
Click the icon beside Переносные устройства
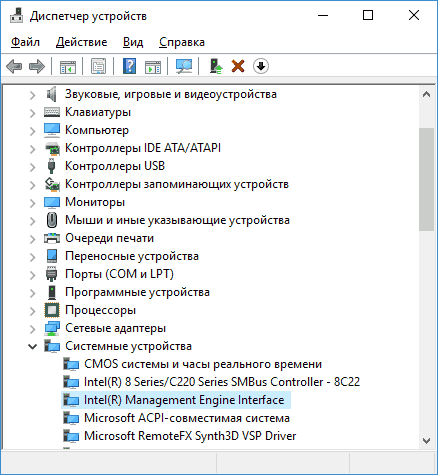[52, 256]
